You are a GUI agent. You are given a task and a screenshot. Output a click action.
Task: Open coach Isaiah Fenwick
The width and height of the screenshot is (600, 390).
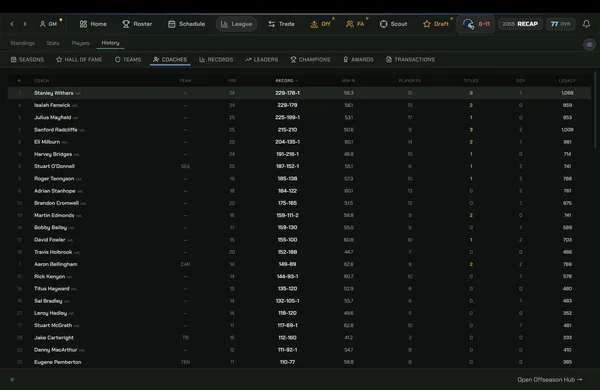click(52, 105)
